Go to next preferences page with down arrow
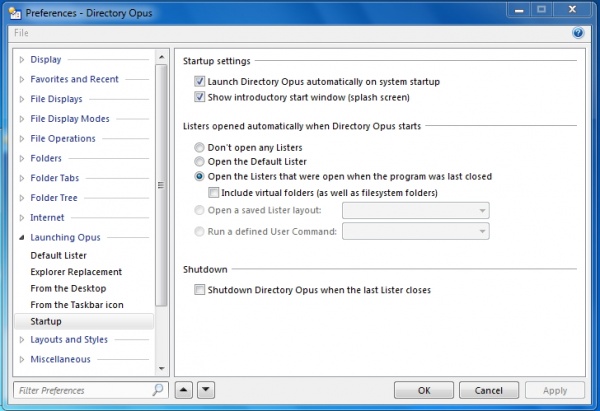600x411 pixels. [206, 390]
